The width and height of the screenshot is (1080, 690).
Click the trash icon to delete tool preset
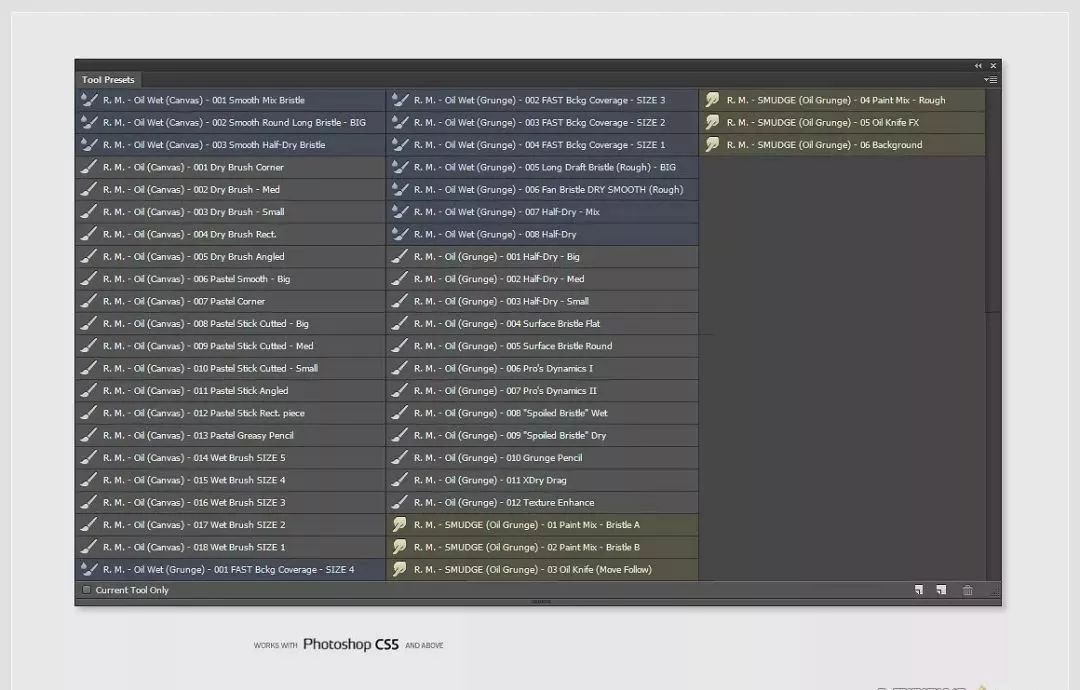[x=967, y=590]
